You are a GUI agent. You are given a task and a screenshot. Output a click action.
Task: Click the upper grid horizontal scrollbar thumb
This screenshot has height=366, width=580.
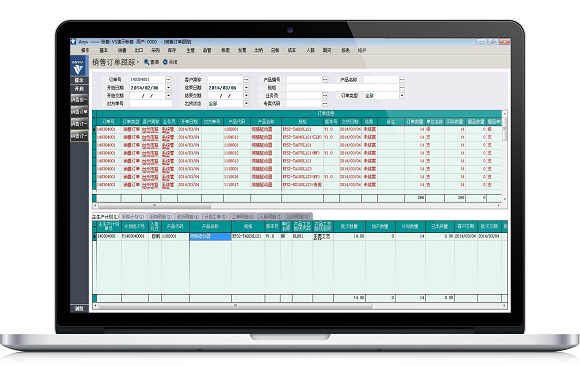pyautogui.click(x=154, y=205)
